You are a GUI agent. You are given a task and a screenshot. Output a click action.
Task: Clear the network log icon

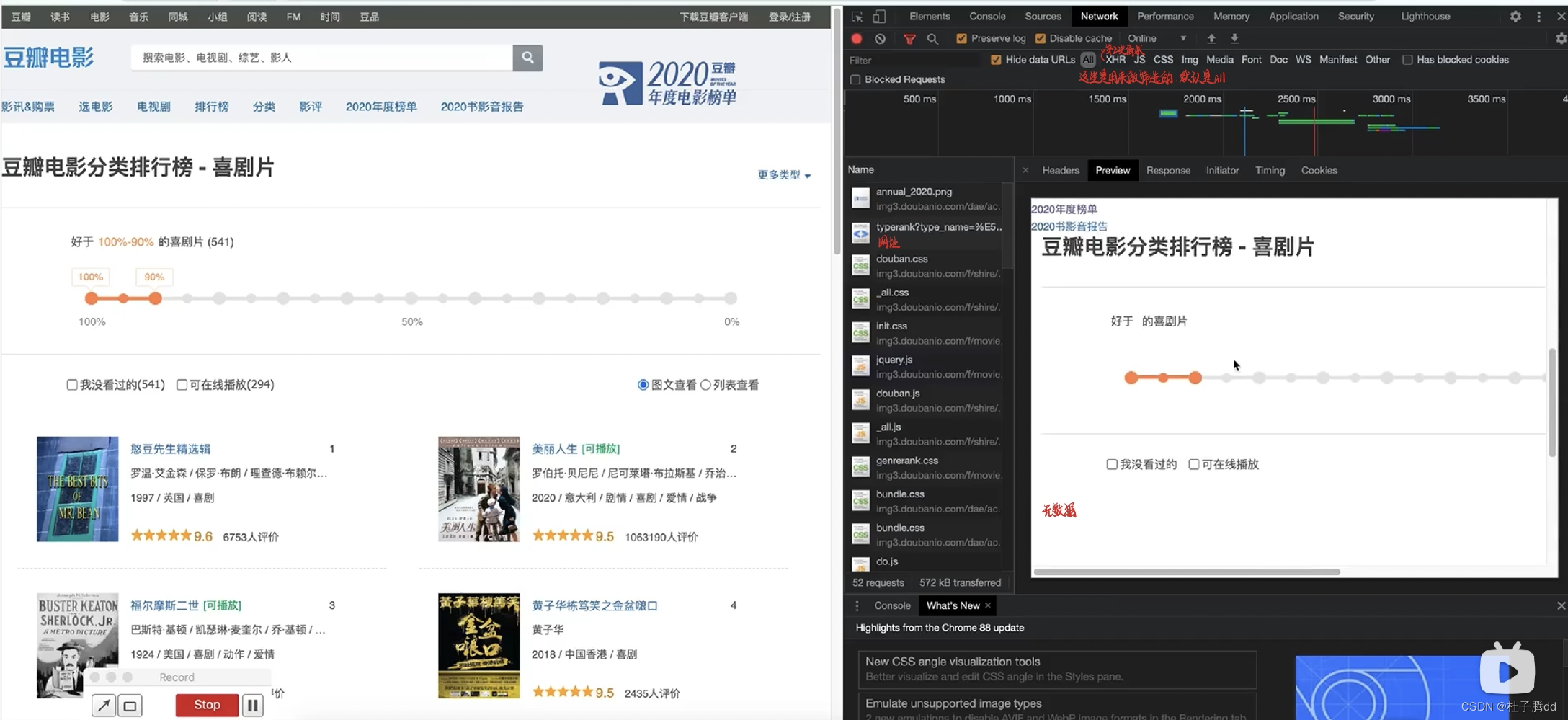(x=880, y=39)
